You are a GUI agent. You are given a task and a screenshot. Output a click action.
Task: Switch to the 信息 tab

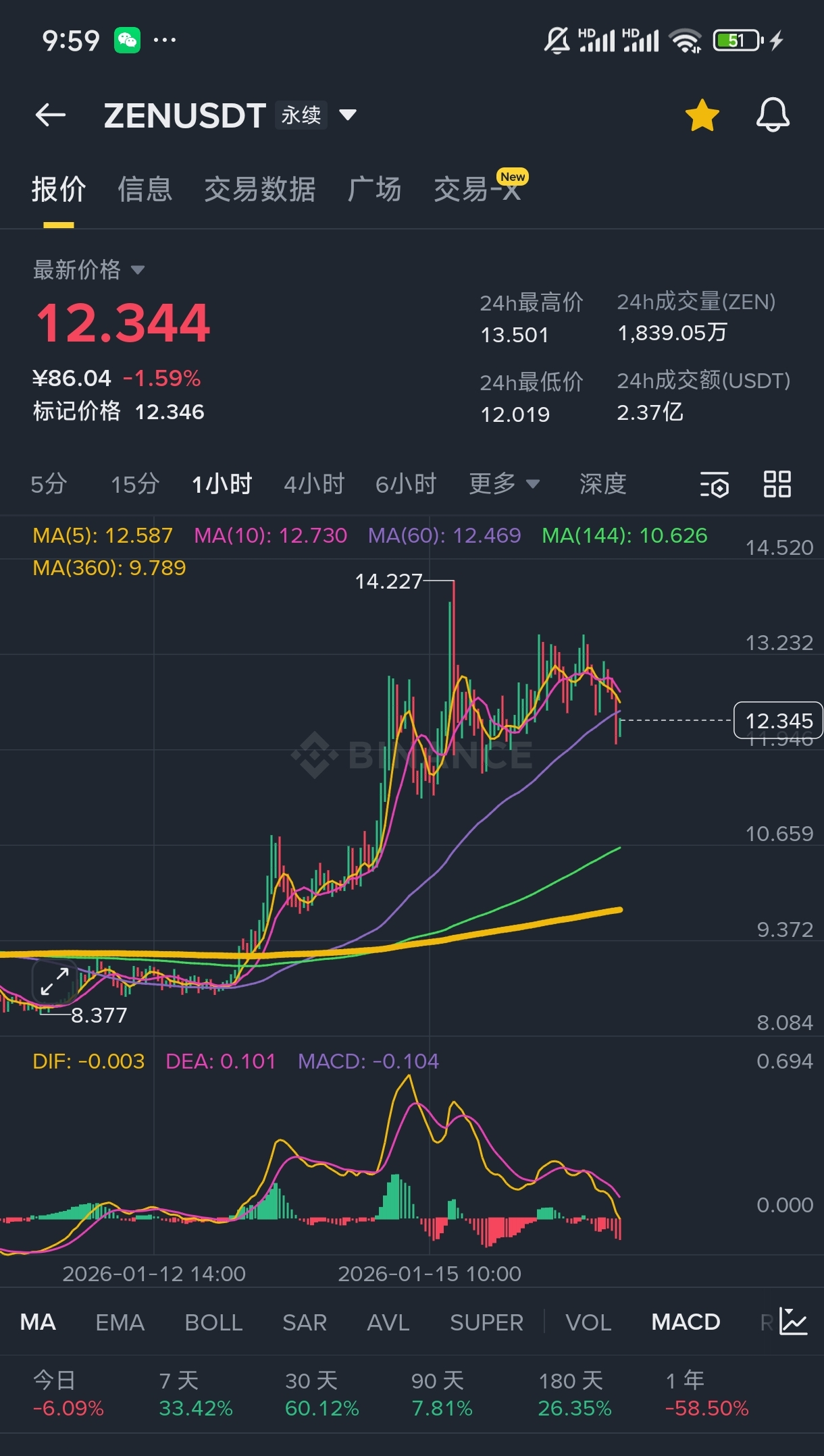point(145,190)
